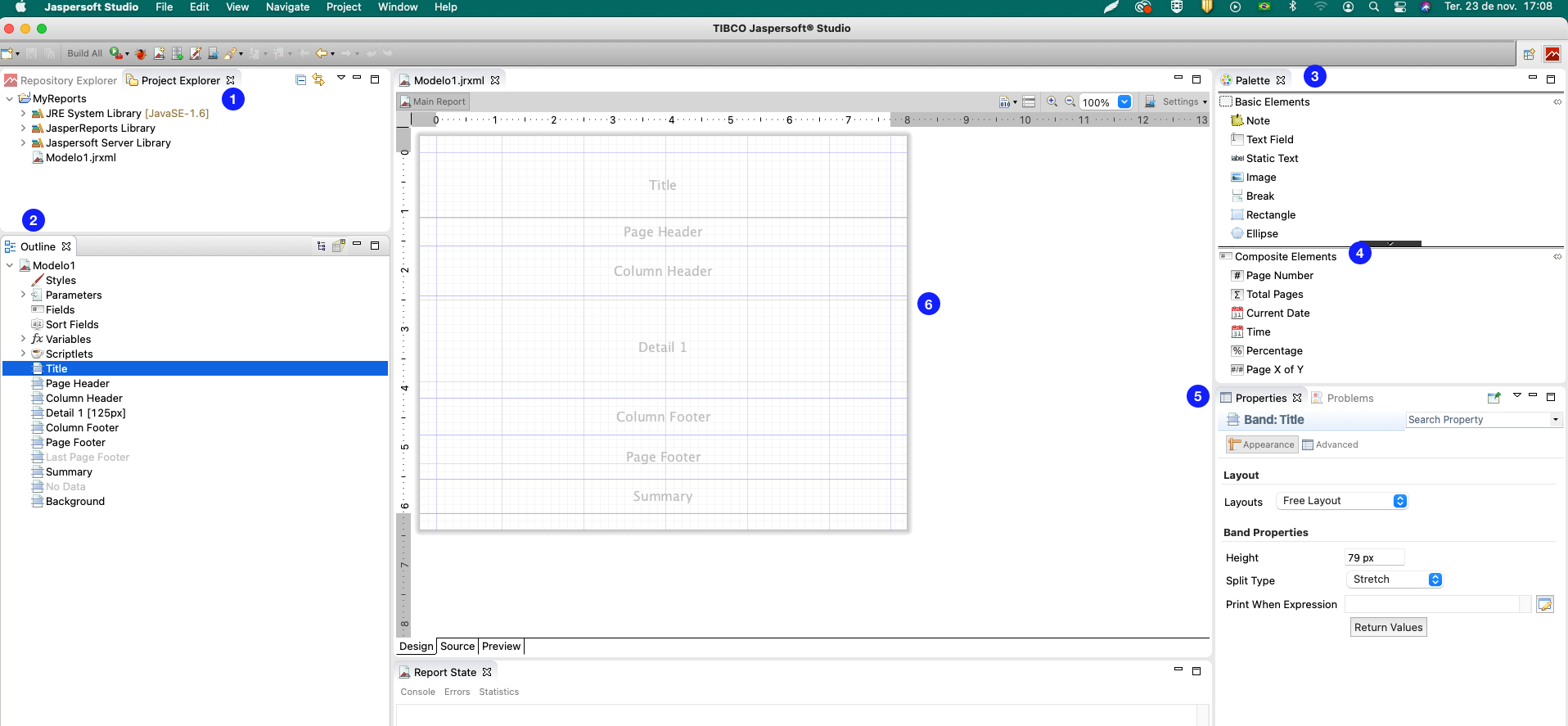Screen dimensions: 1568x726
Task: Open the Split Type Stretch dropdown
Action: (x=1395, y=579)
